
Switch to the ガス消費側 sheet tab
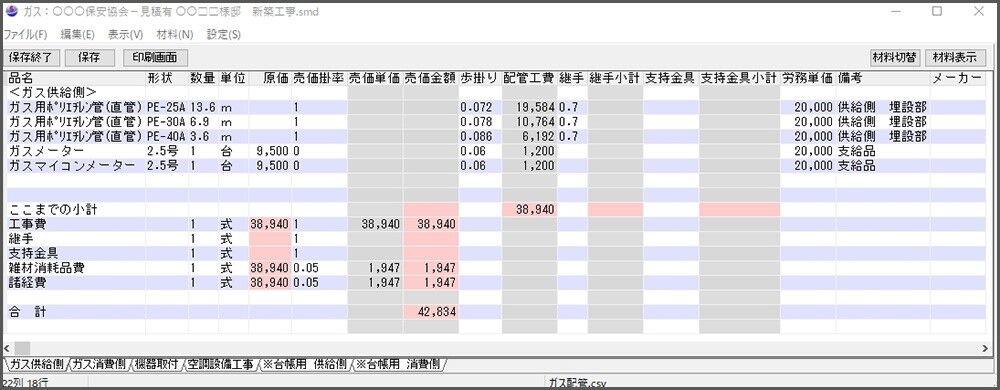point(98,365)
